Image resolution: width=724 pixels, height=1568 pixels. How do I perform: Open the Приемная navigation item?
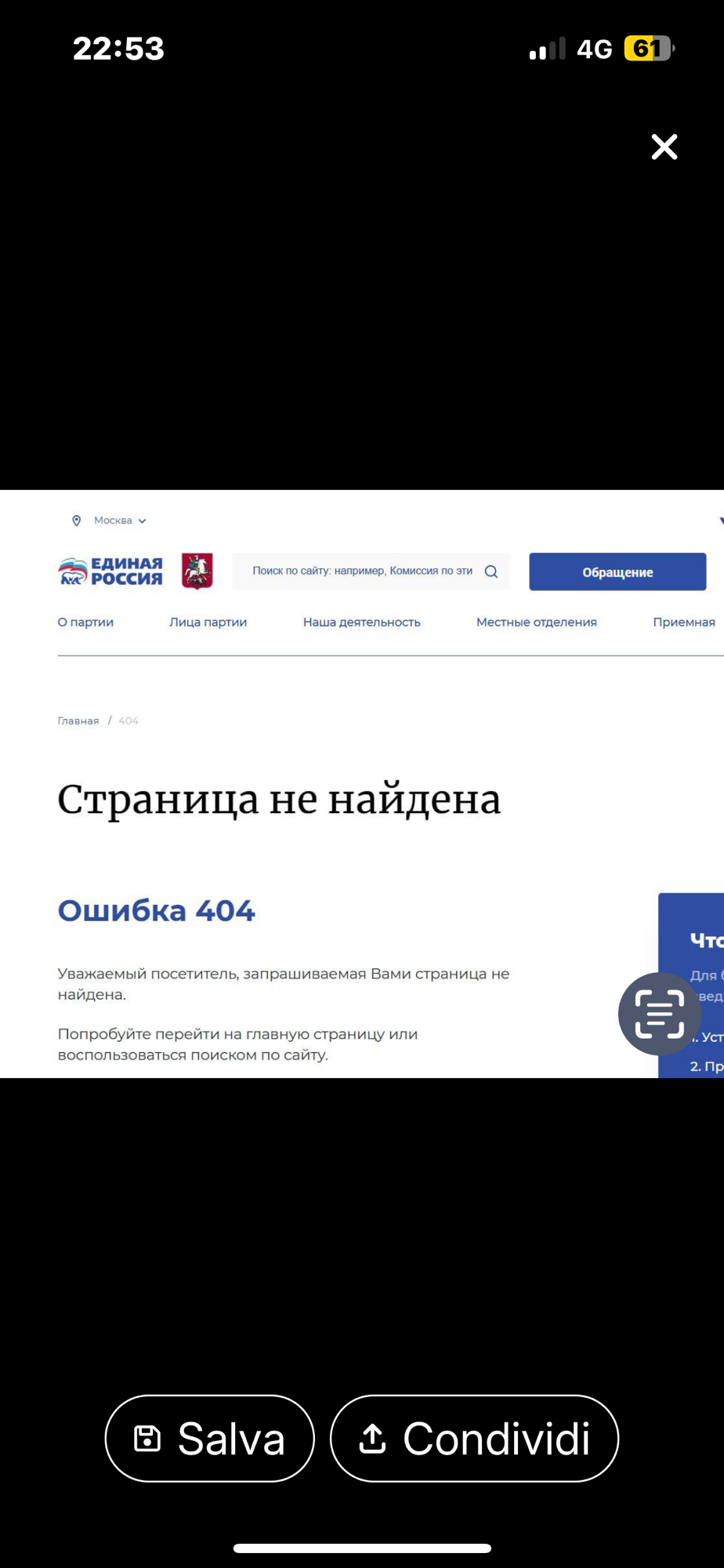click(683, 622)
